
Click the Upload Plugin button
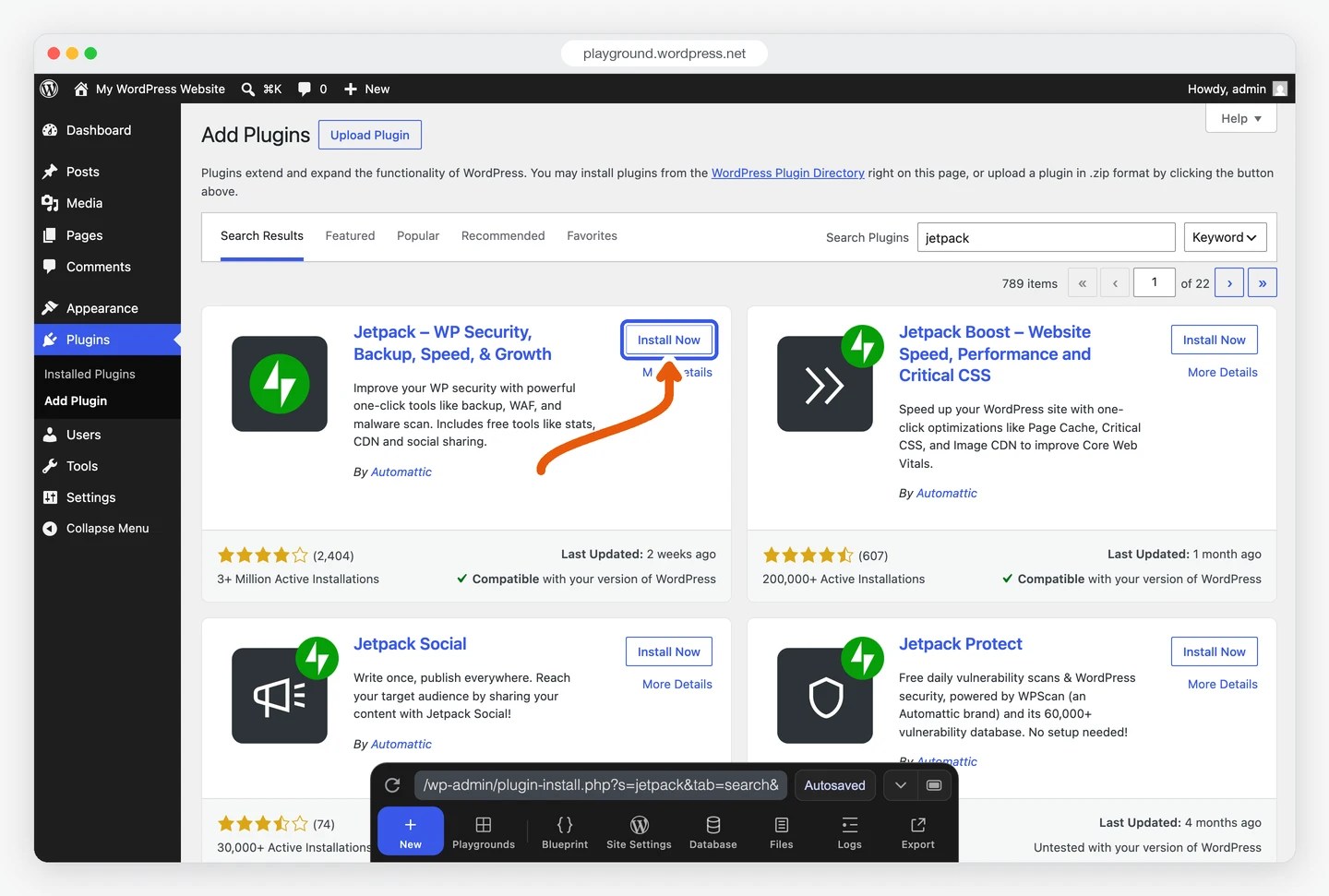coord(370,135)
